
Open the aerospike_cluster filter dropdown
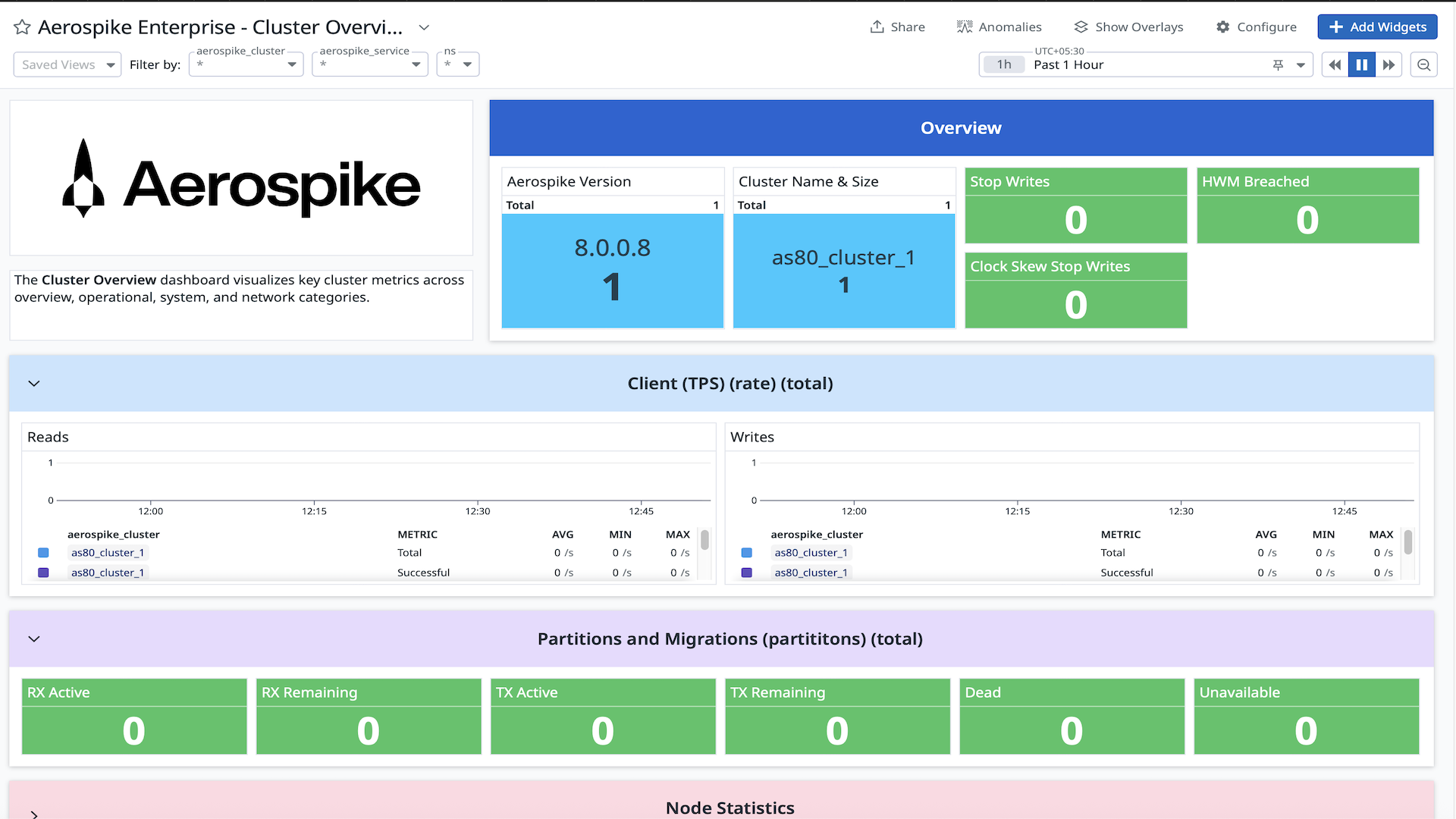pyautogui.click(x=246, y=64)
